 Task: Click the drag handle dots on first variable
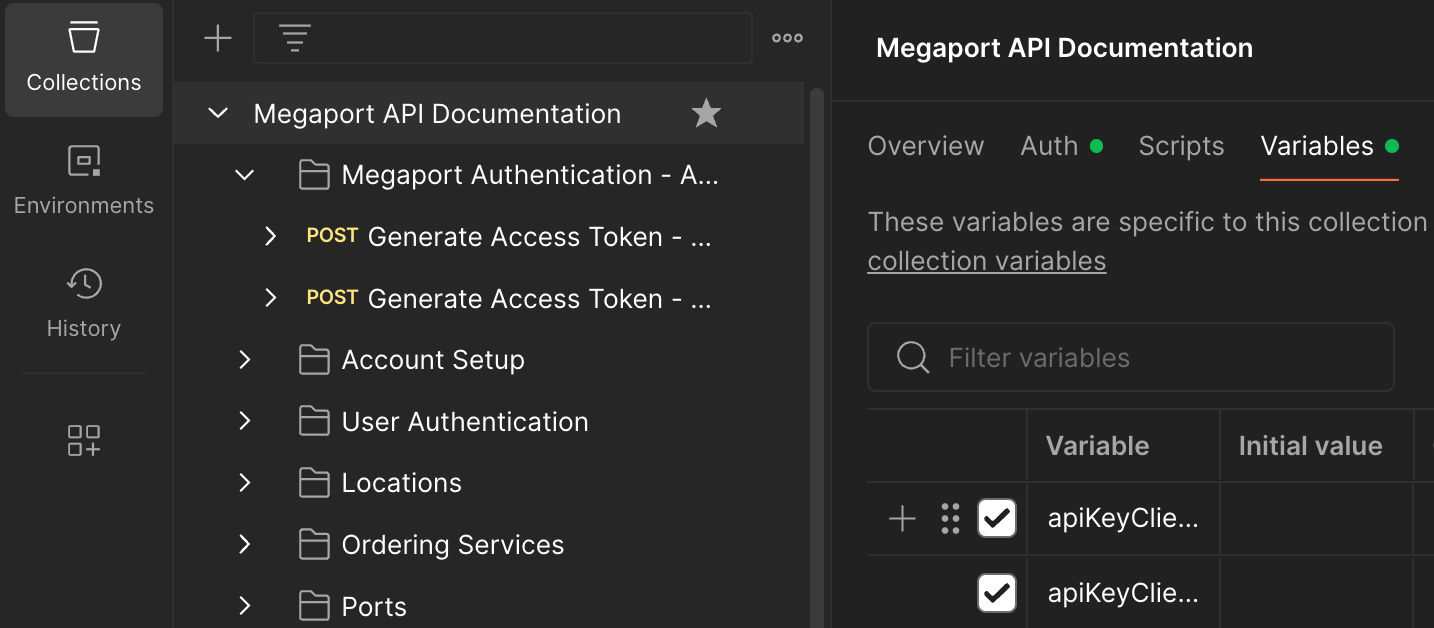tap(950, 518)
